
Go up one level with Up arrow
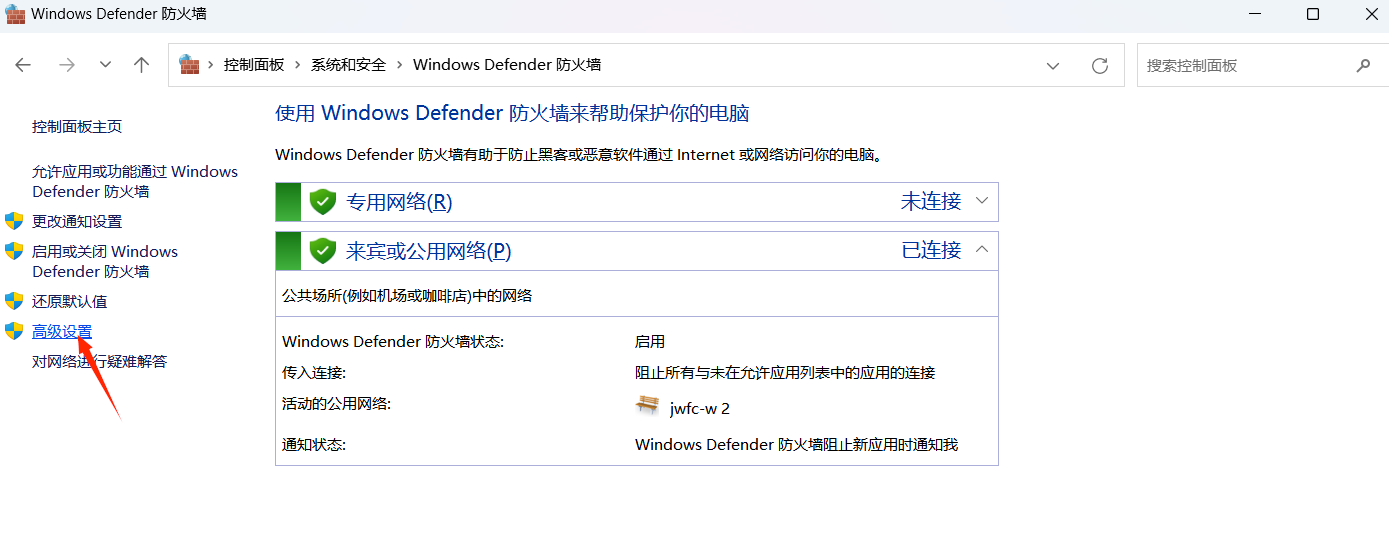pyautogui.click(x=141, y=65)
